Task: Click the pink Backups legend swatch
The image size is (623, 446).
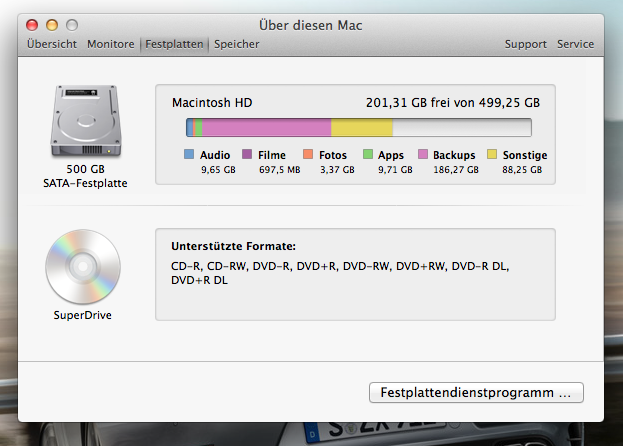Action: [423, 154]
